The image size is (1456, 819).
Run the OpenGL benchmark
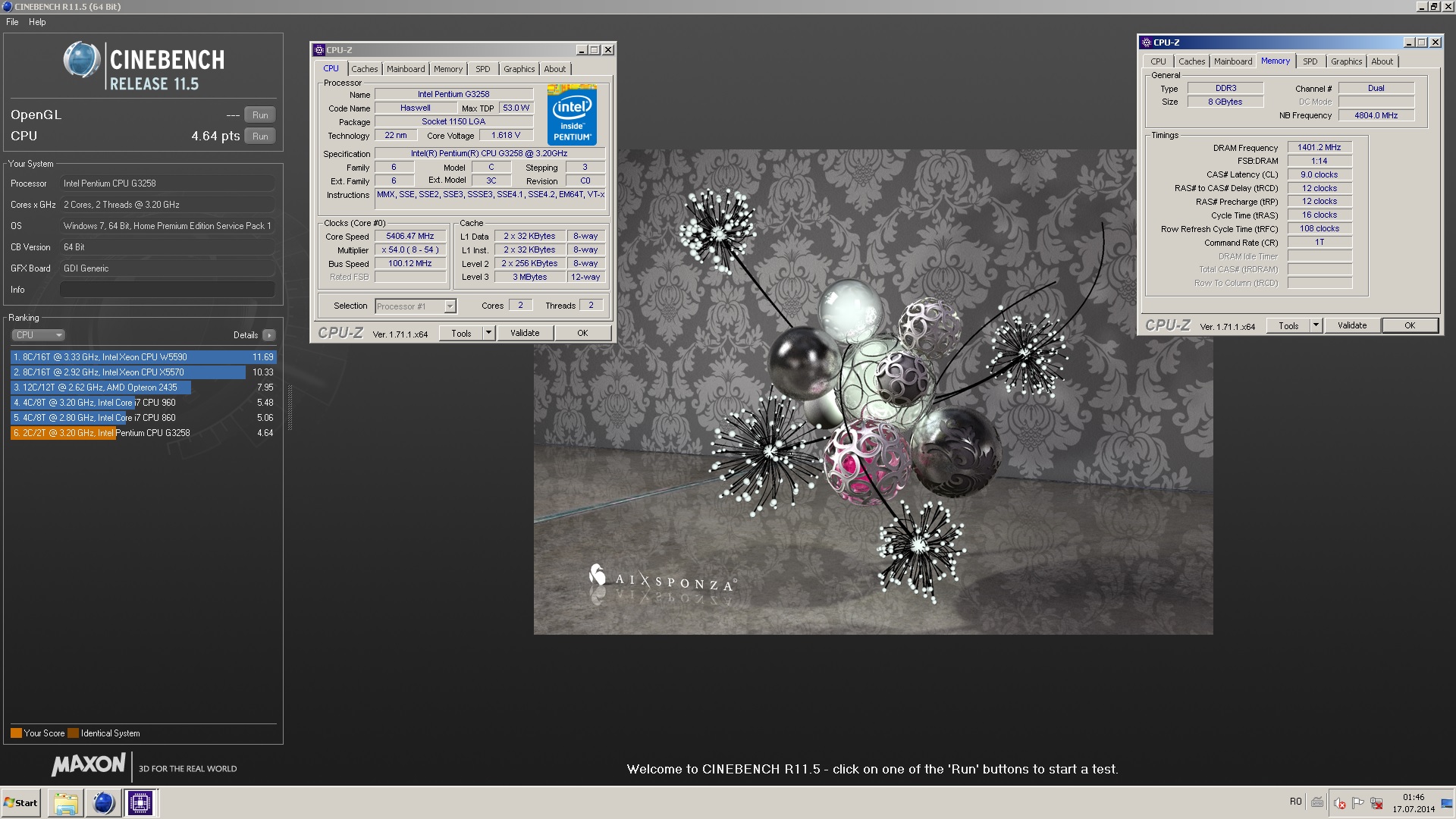[x=260, y=115]
